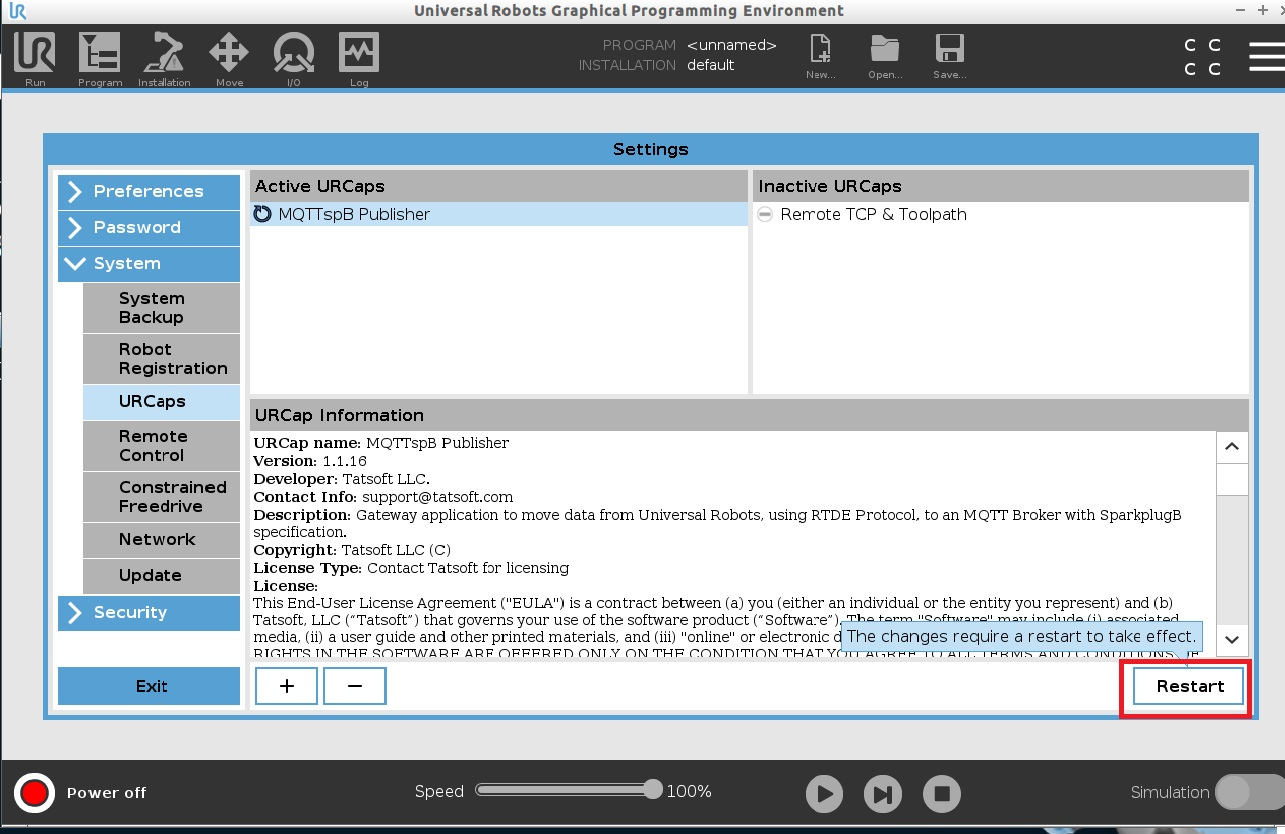Open the hamburger menu in header
1285x834 pixels.
tap(1267, 56)
